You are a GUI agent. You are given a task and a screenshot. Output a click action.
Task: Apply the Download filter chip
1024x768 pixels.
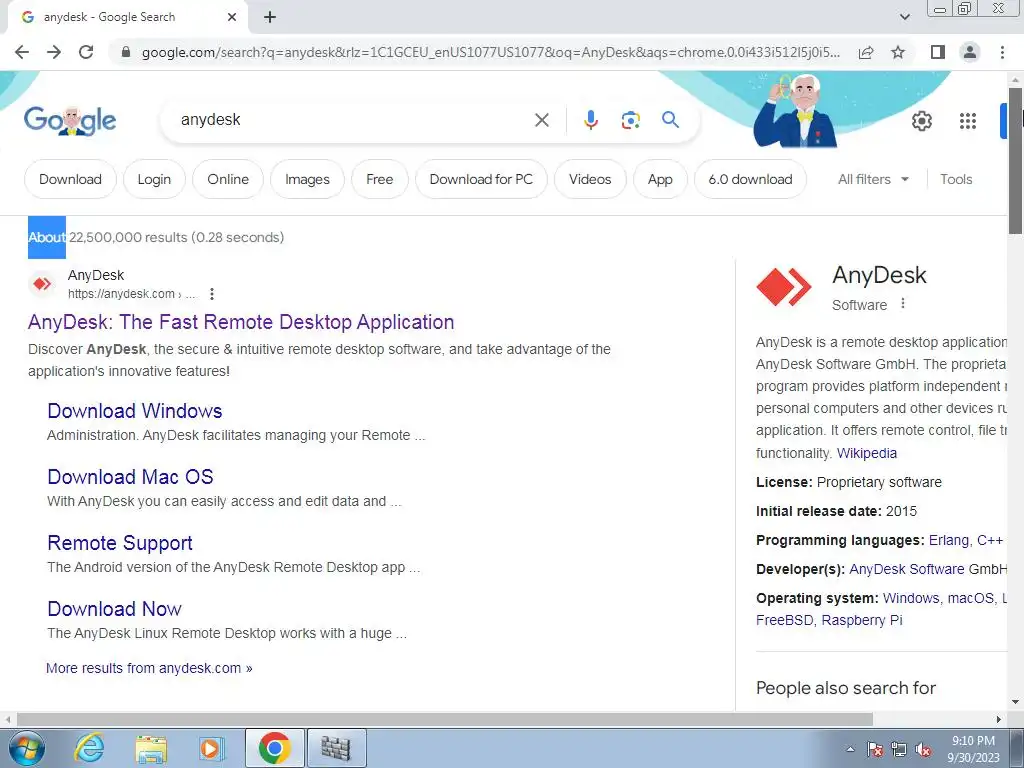pos(71,179)
